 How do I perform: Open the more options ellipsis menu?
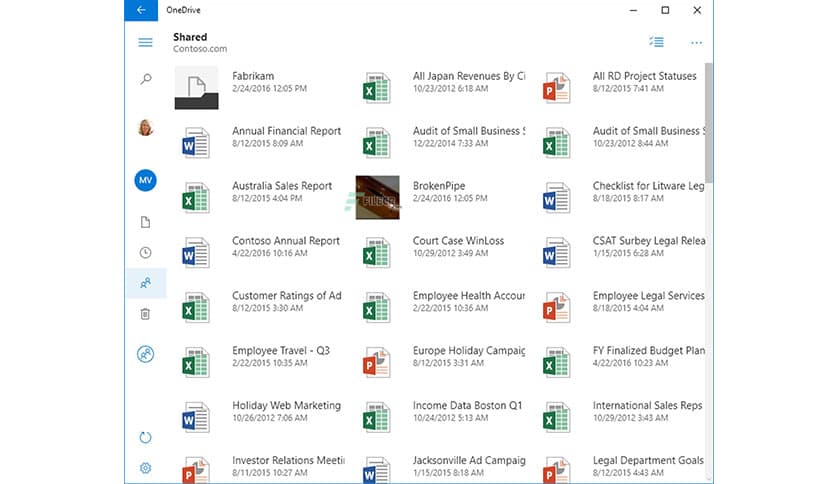click(696, 43)
